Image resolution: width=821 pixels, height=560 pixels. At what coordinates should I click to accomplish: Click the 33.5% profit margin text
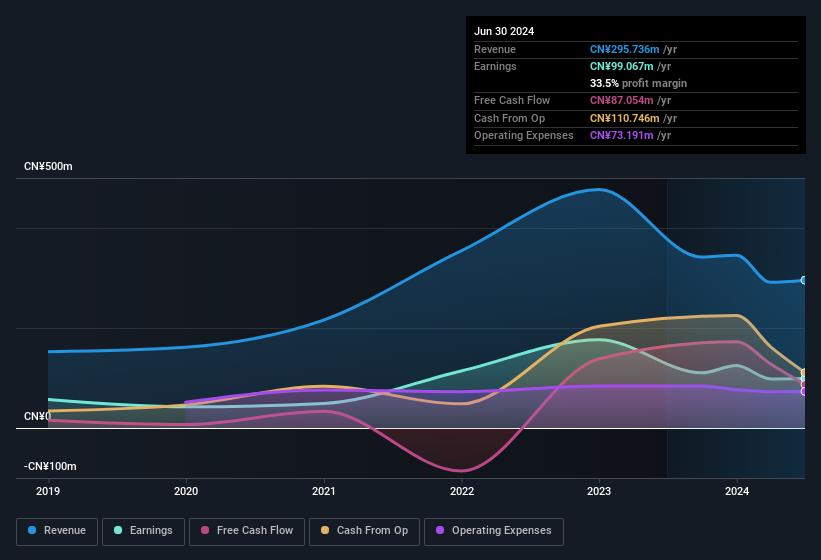[x=638, y=83]
